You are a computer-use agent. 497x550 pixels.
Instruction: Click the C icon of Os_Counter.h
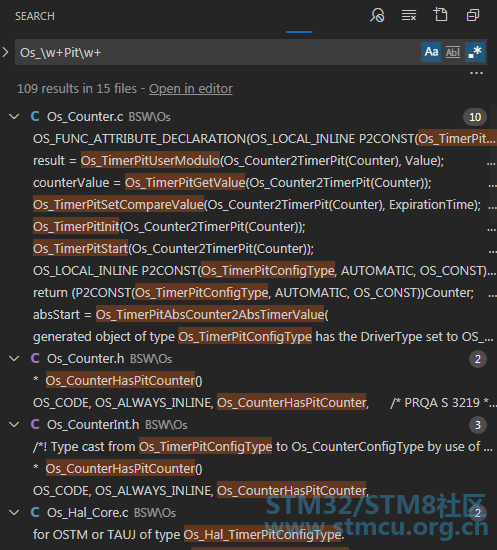tap(35, 359)
